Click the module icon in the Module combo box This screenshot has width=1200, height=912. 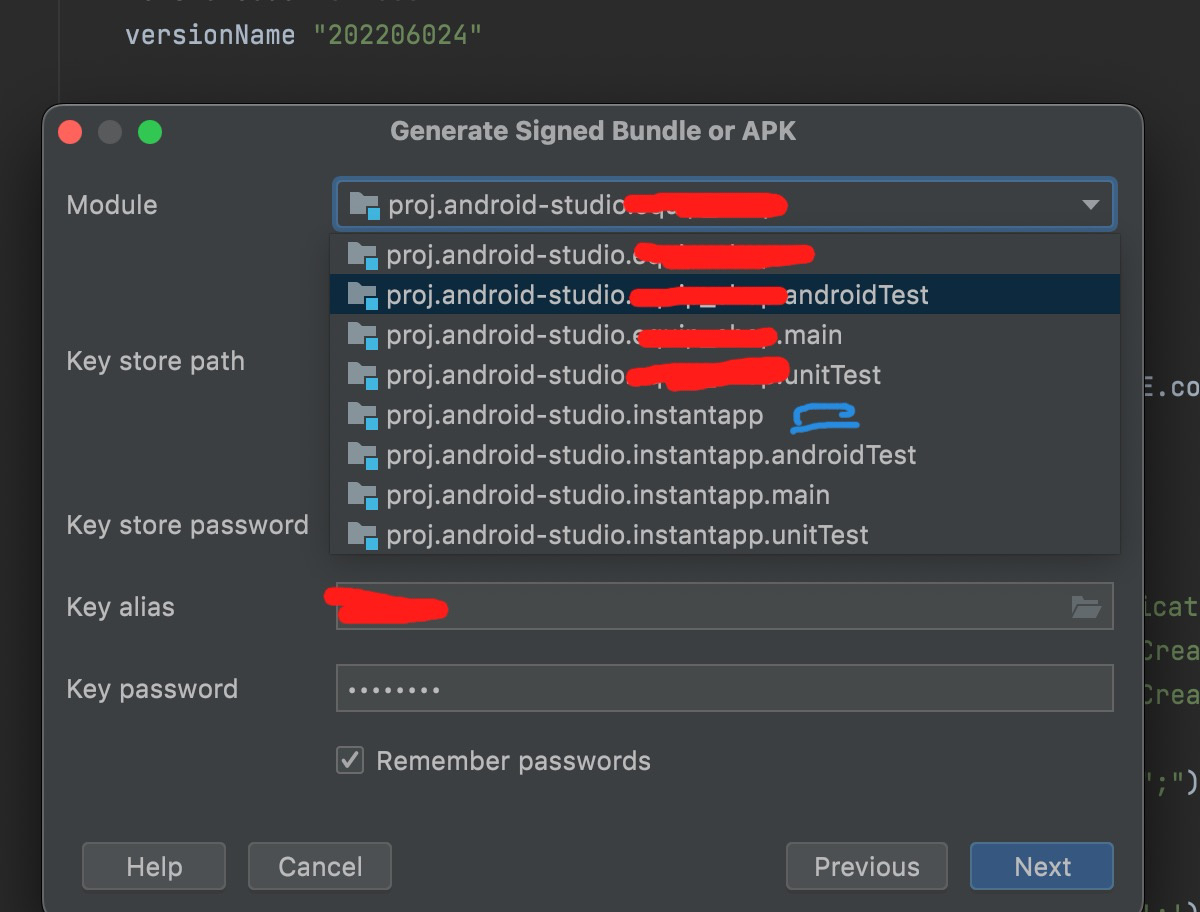[x=364, y=206]
